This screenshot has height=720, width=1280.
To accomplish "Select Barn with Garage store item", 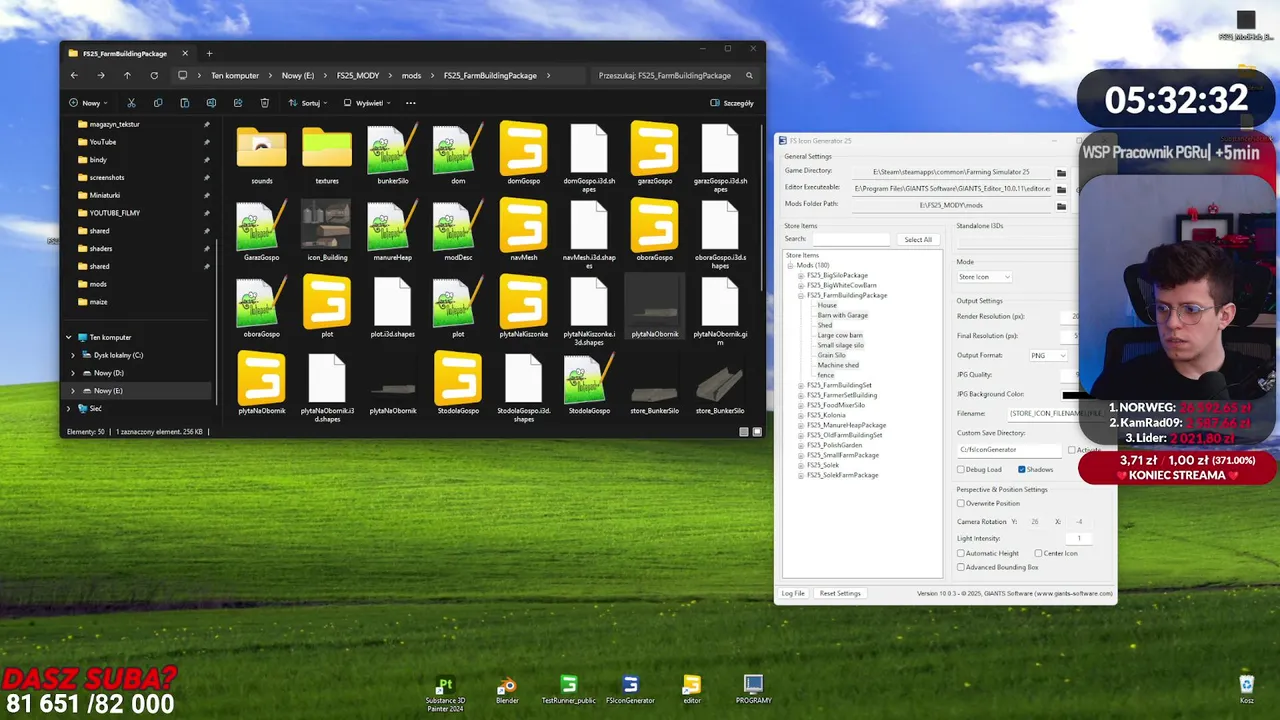I will pyautogui.click(x=842, y=315).
